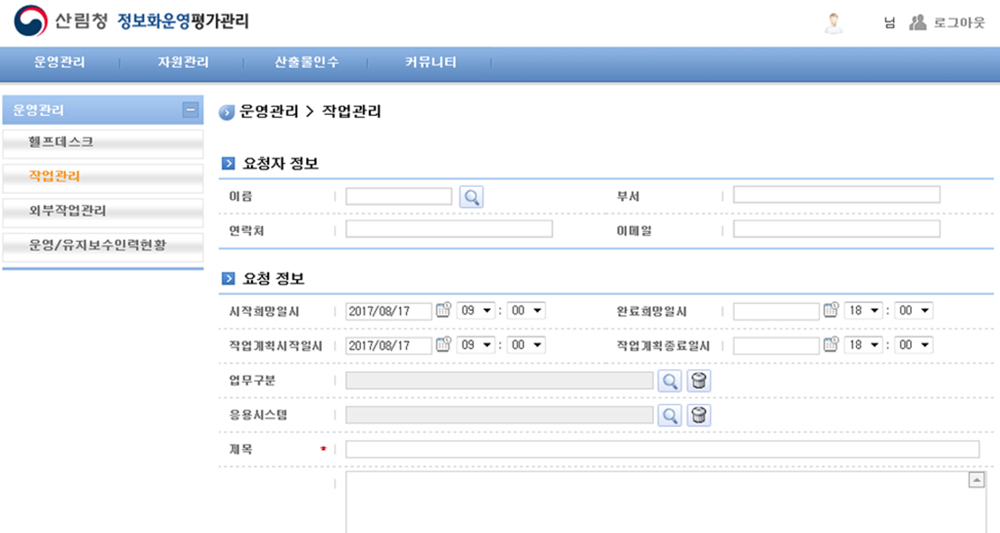Open calendar picker for 작업계획종료일시
The width and height of the screenshot is (1000, 533).
point(830,345)
